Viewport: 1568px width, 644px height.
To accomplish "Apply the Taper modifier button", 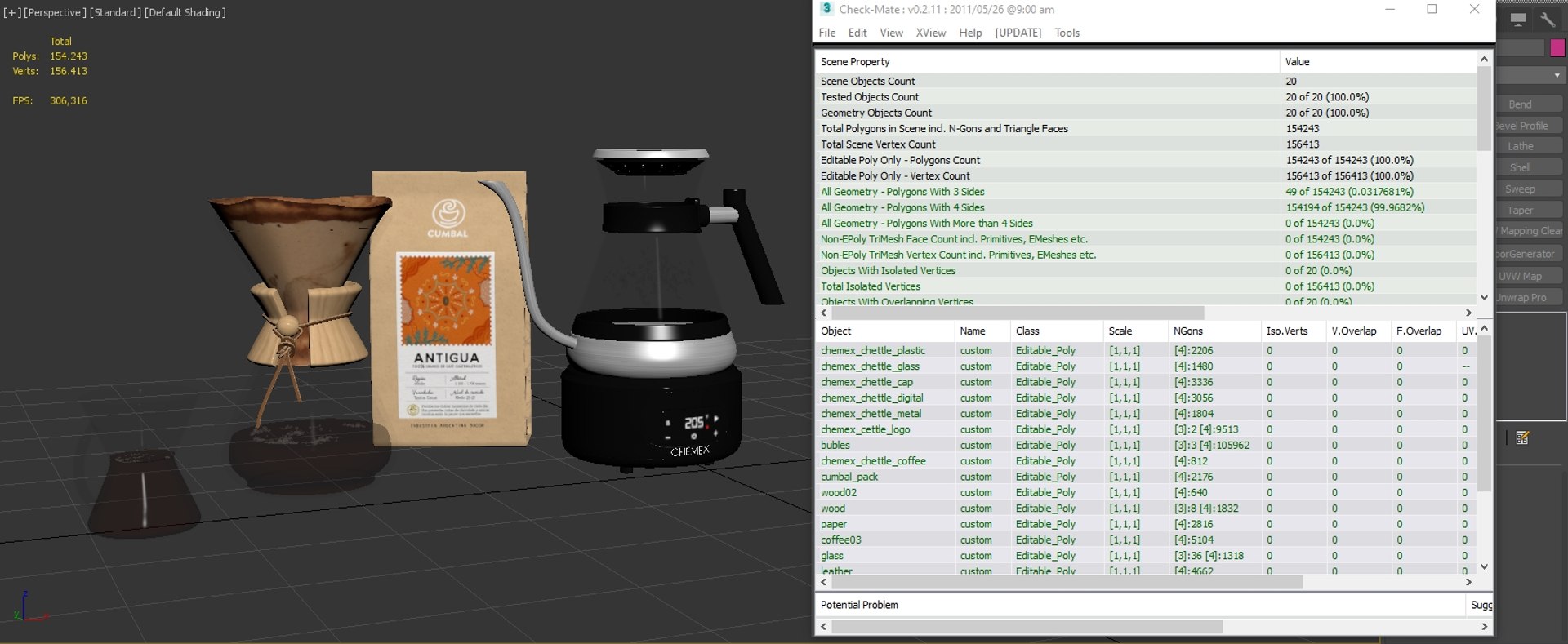I will click(1528, 210).
